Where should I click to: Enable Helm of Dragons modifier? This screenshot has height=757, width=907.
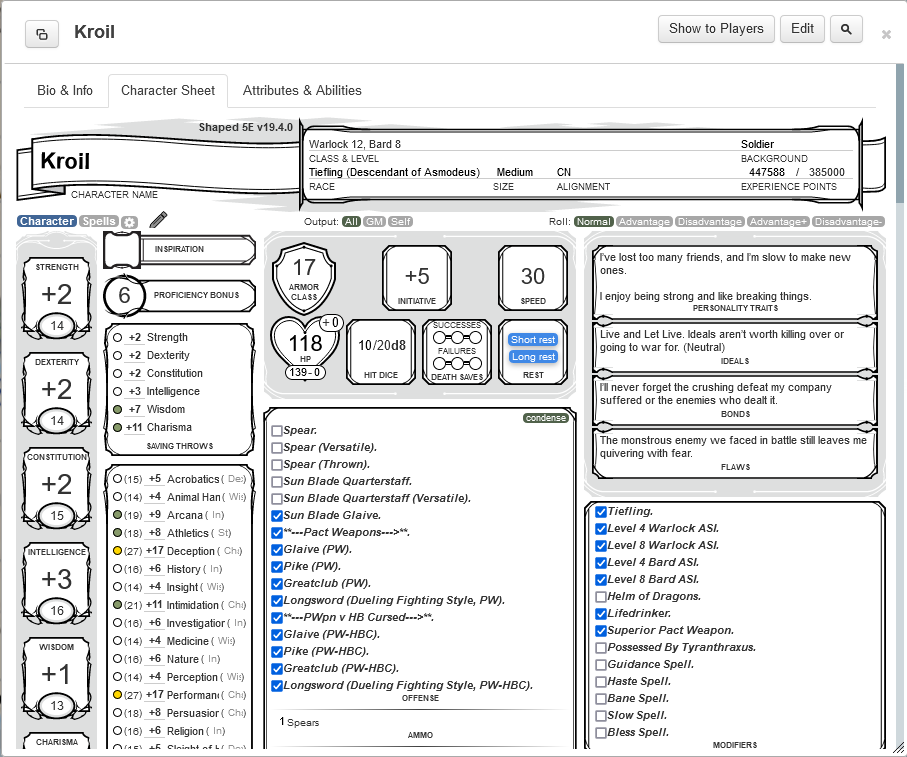click(x=601, y=597)
